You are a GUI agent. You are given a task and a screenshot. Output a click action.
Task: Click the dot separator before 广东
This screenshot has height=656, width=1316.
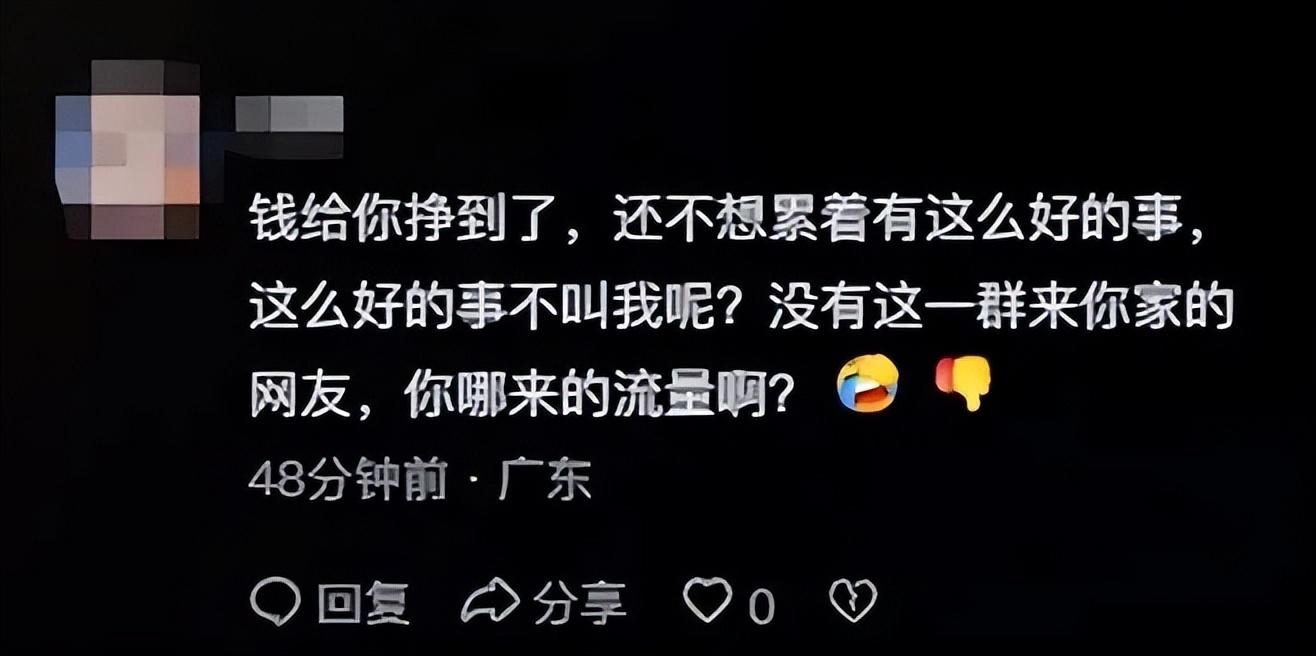pos(474,485)
